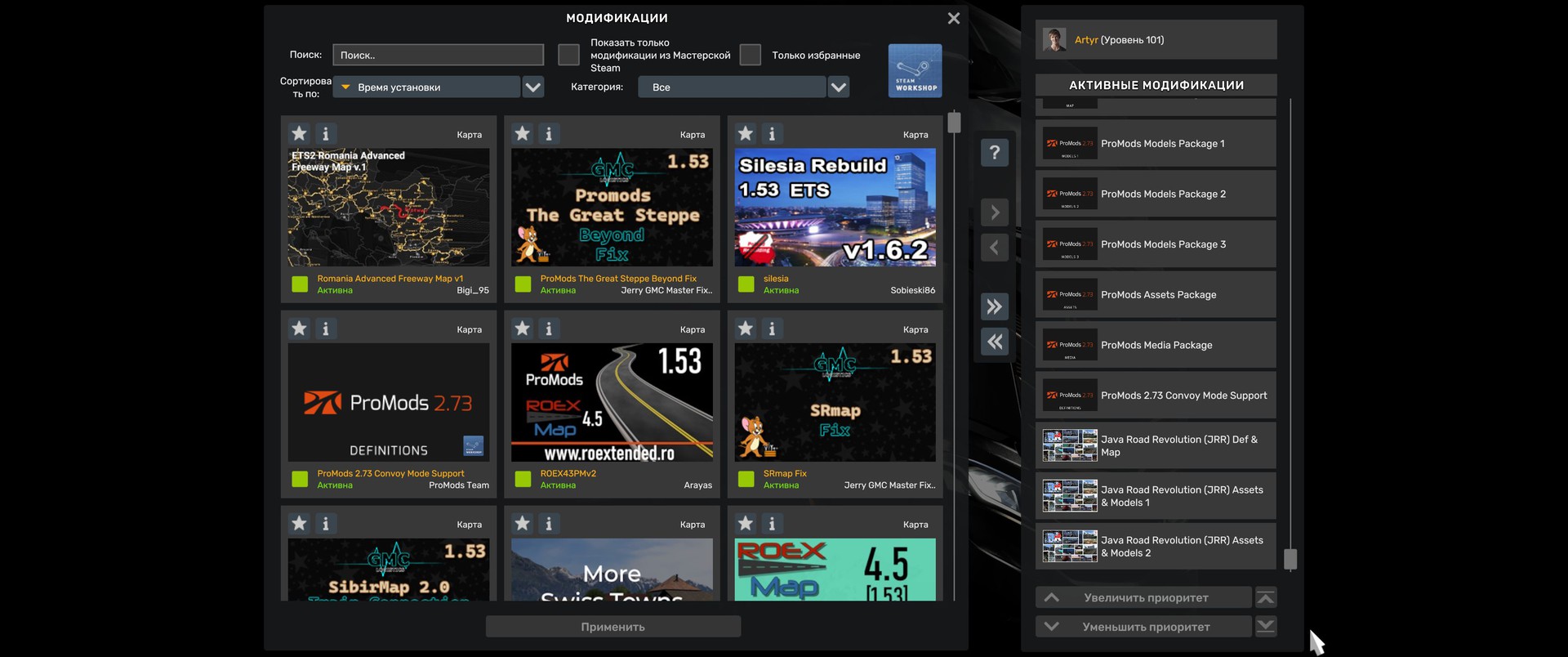Select Java Road Revolution Assets & Models 1
Viewport: 1568px width, 657px height.
[1156, 497]
